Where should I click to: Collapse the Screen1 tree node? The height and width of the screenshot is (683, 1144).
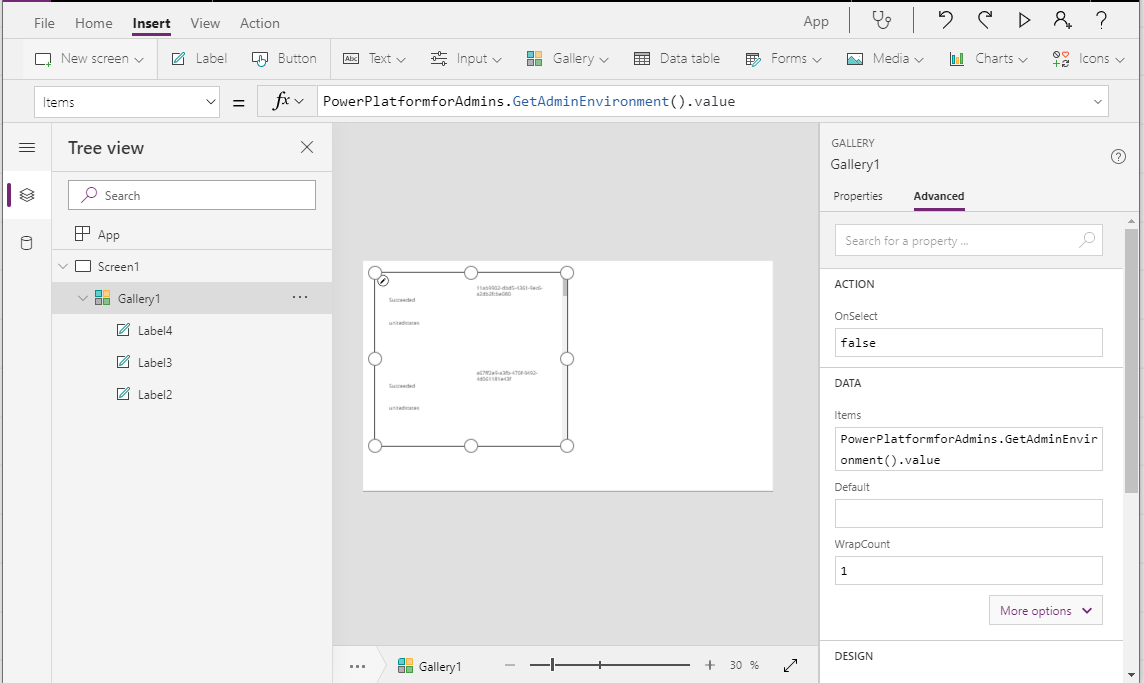point(63,266)
